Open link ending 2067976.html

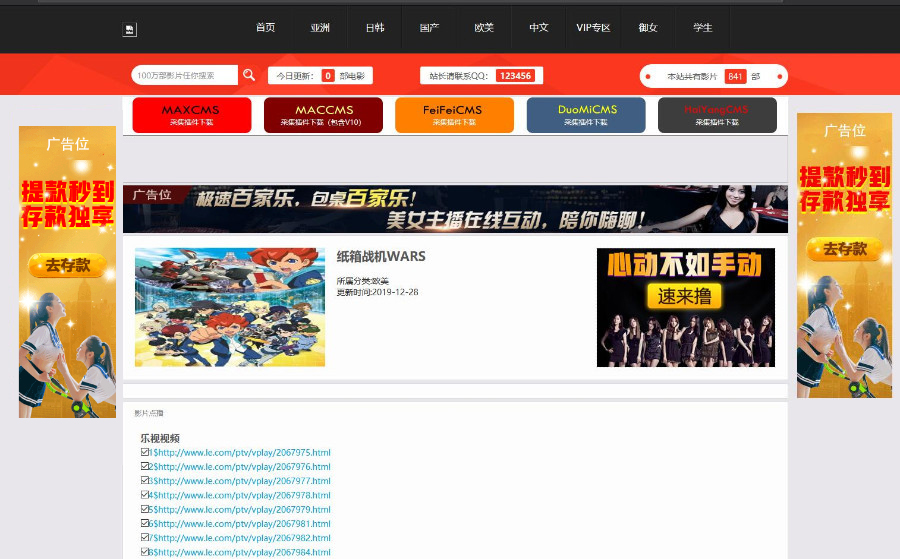240,467
